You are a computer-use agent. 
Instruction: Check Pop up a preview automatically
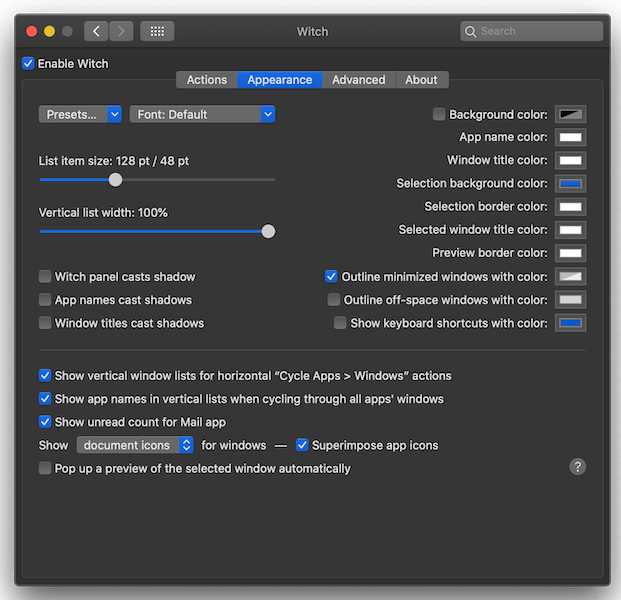pyautogui.click(x=45, y=468)
